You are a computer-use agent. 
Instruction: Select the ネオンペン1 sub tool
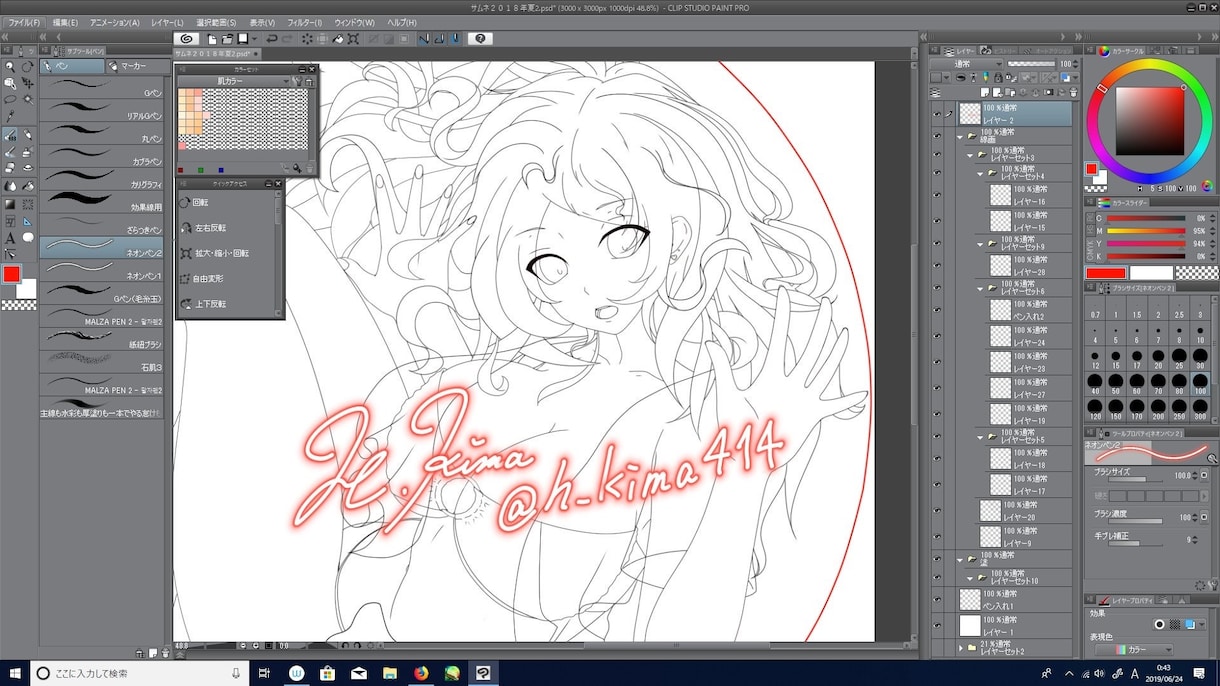102,270
